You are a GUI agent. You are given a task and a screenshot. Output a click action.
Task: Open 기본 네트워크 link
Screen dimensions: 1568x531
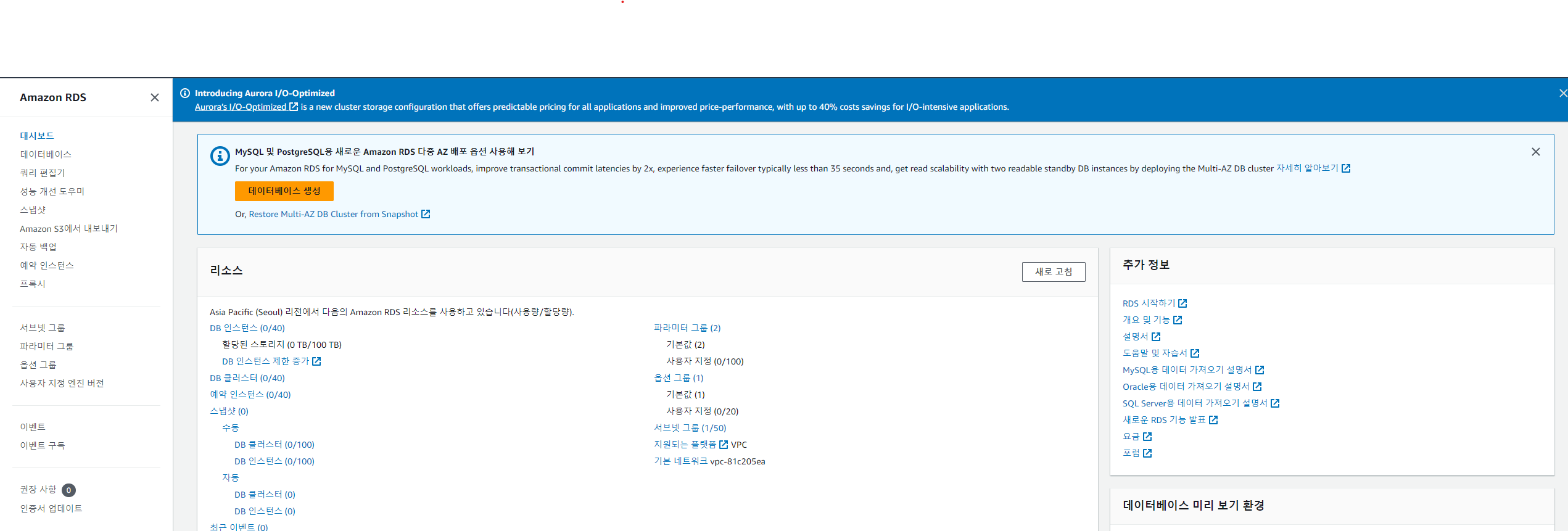coord(681,461)
